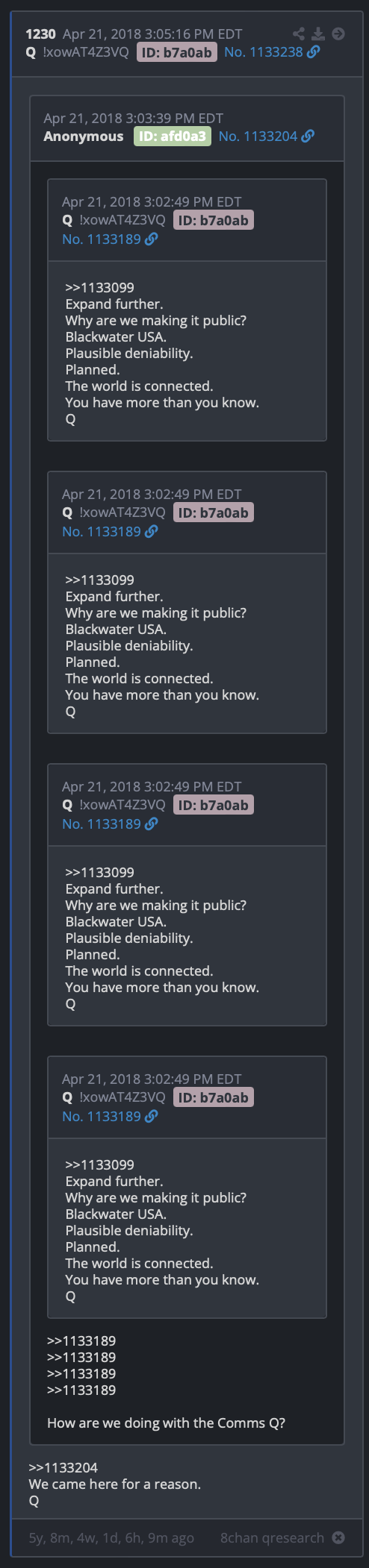This screenshot has width=369, height=1568.
Task: Click the >>1133204 reply reference
Action: coord(63,1467)
